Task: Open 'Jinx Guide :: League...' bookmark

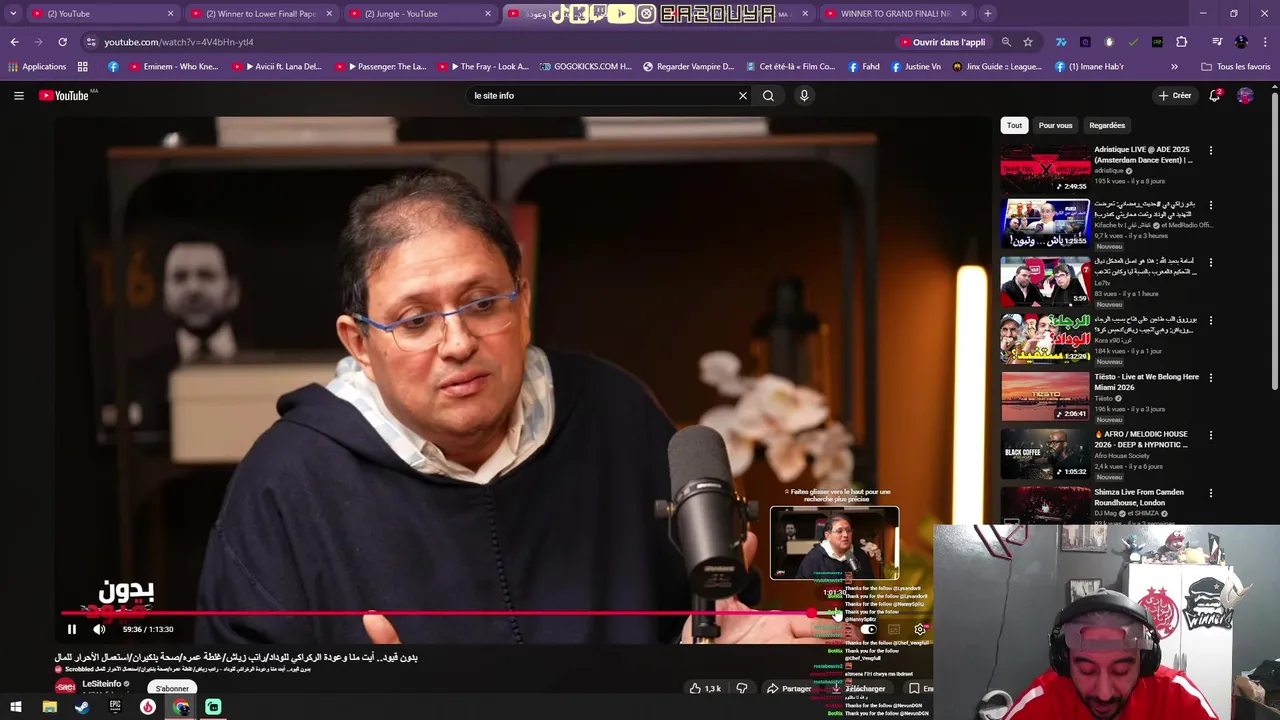Action: coord(997,67)
